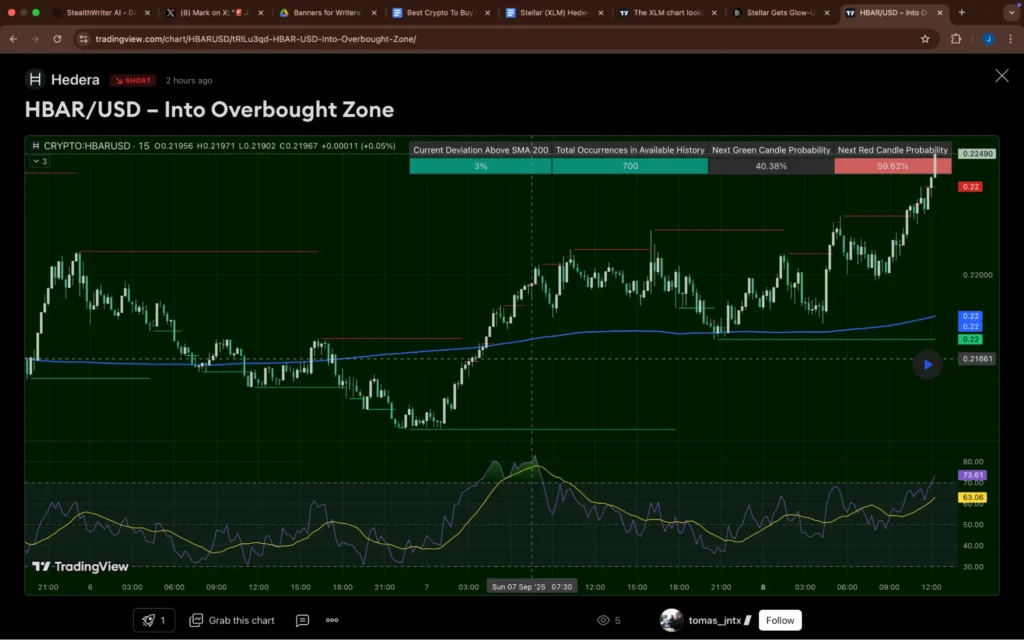This screenshot has height=640, width=1024.
Task: Click the 'Current Deviation Above SMA 200' header
Action: (x=481, y=150)
